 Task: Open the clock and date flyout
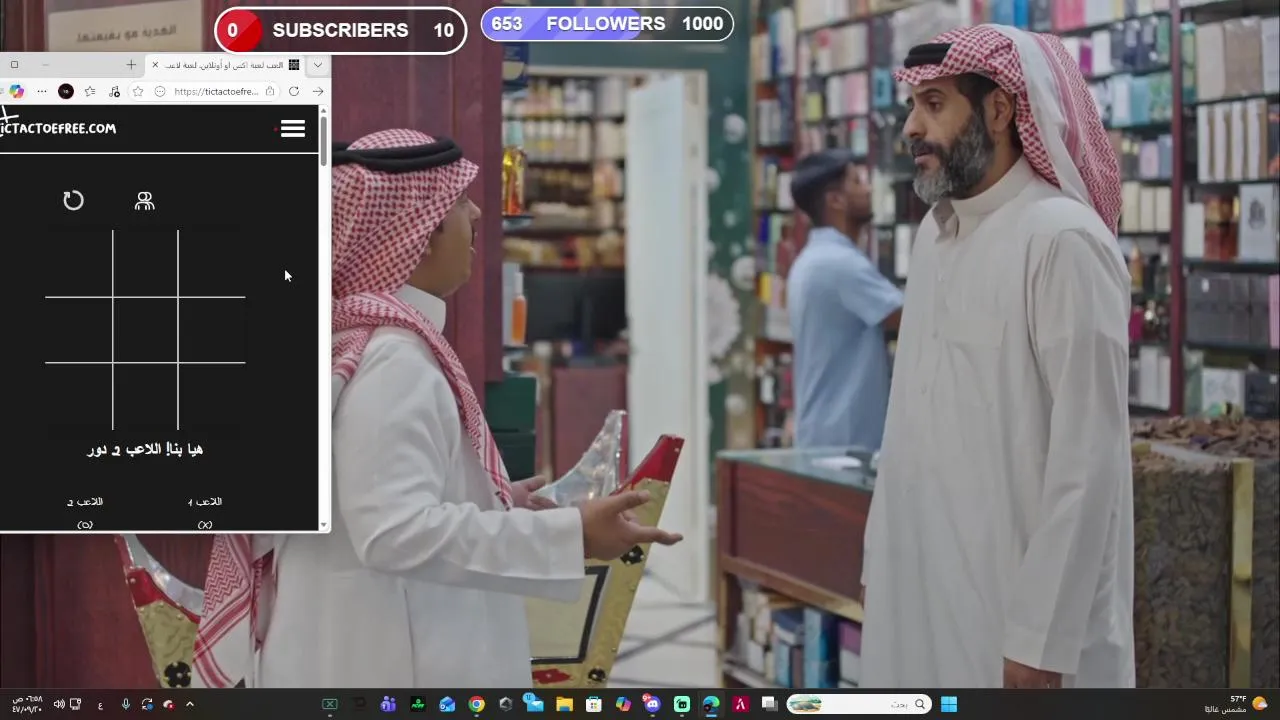(27, 704)
